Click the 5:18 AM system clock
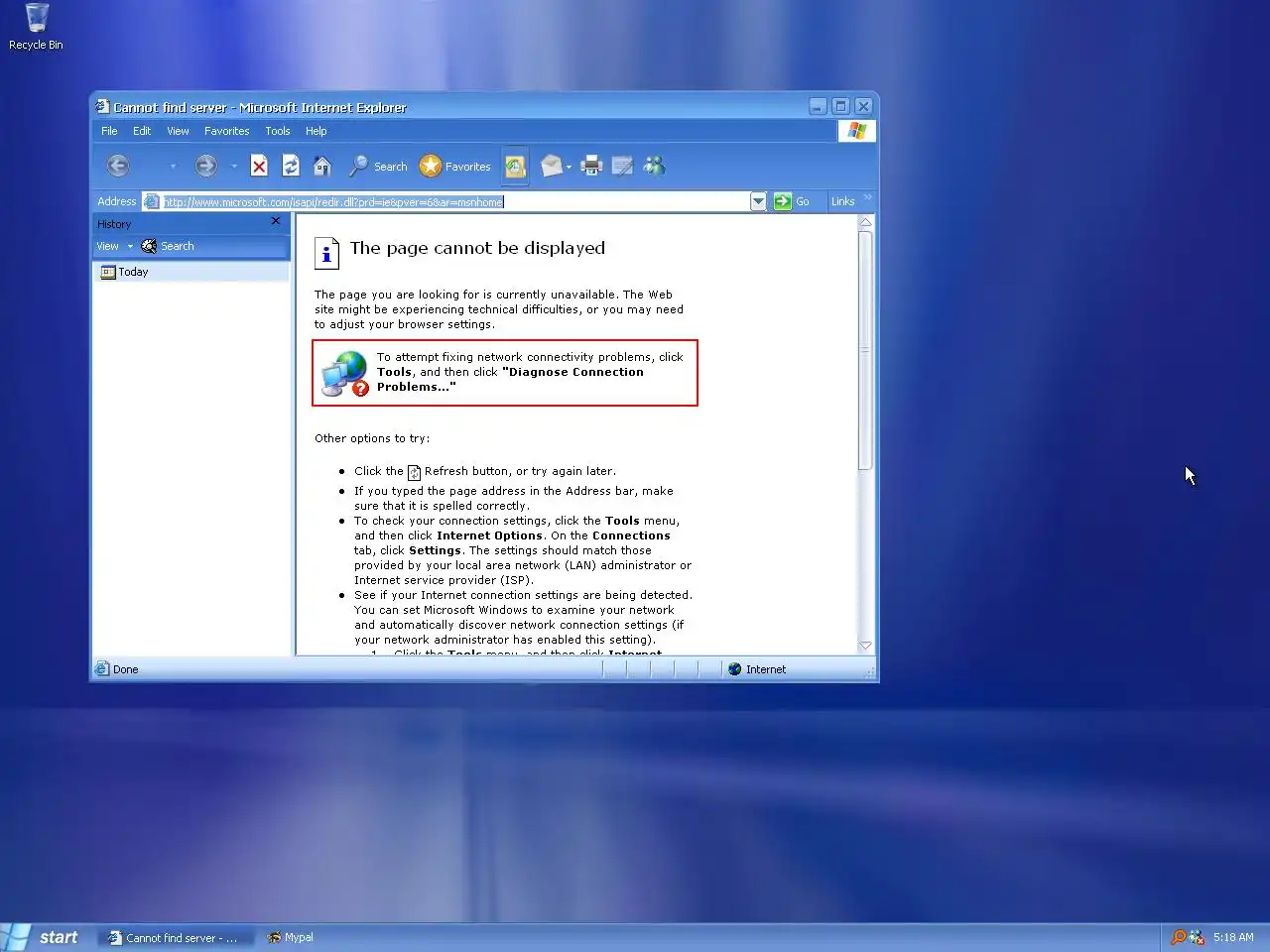1270x952 pixels. (x=1233, y=937)
